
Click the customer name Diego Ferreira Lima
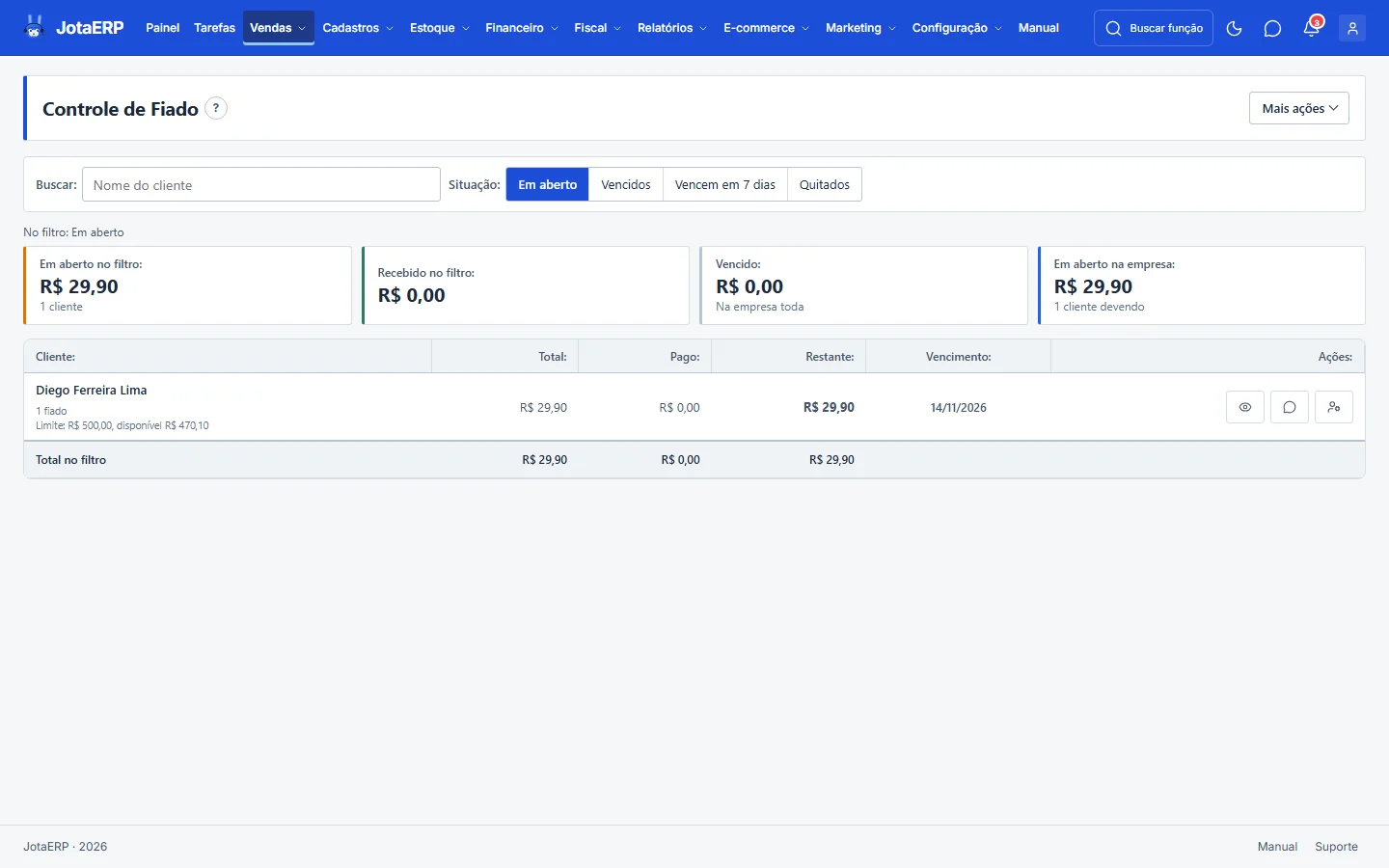click(x=92, y=391)
